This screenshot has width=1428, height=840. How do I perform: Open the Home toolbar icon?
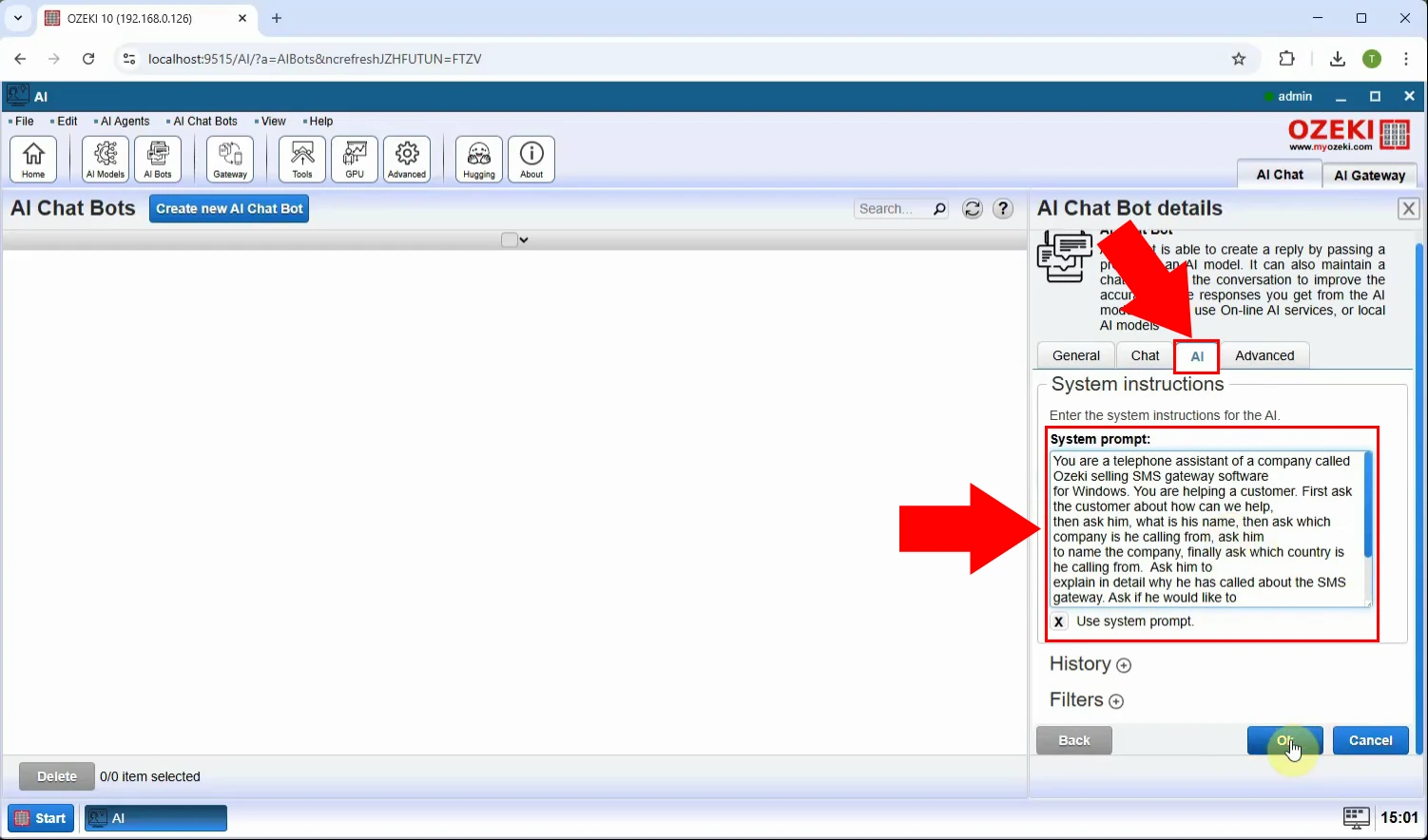click(x=33, y=159)
